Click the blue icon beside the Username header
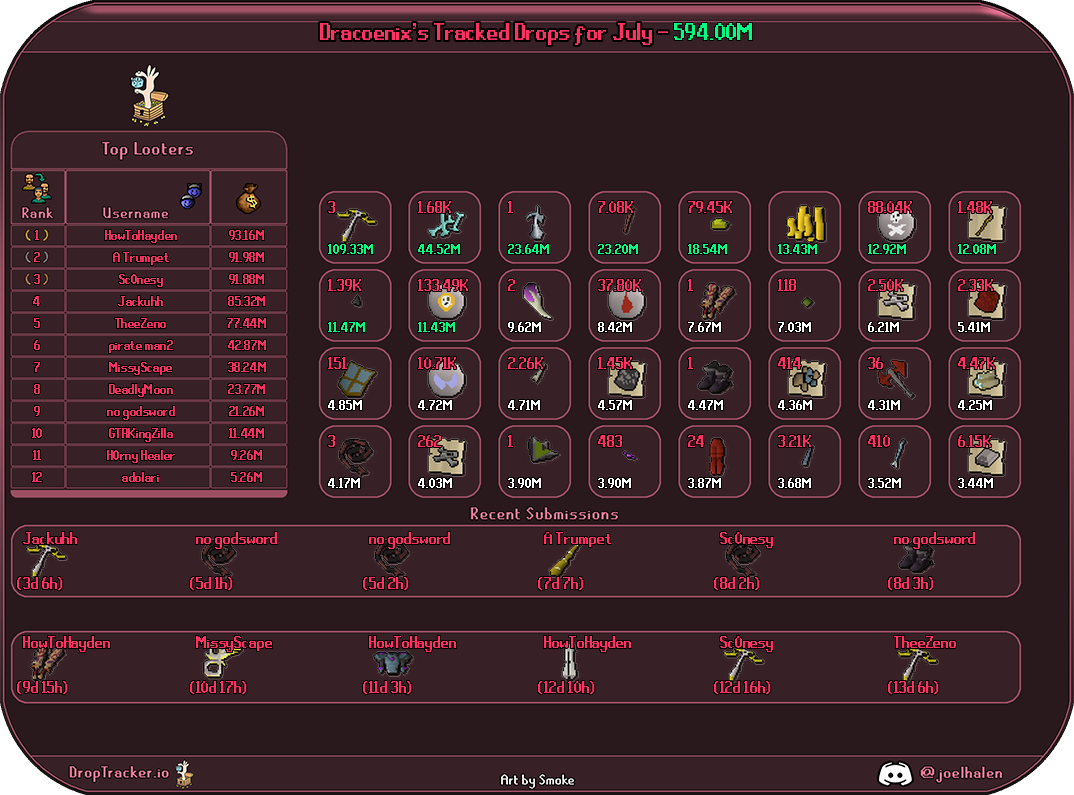This screenshot has width=1074, height=795. point(191,196)
